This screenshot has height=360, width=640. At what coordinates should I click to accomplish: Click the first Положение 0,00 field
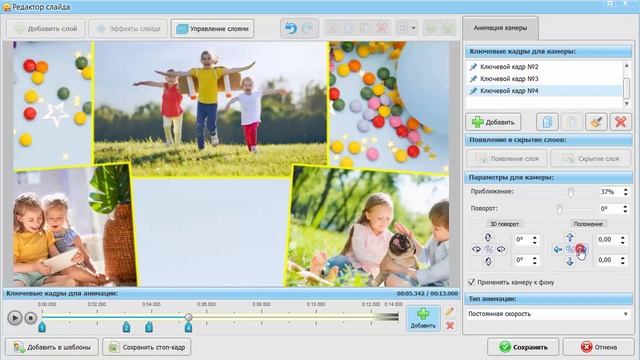pos(607,240)
